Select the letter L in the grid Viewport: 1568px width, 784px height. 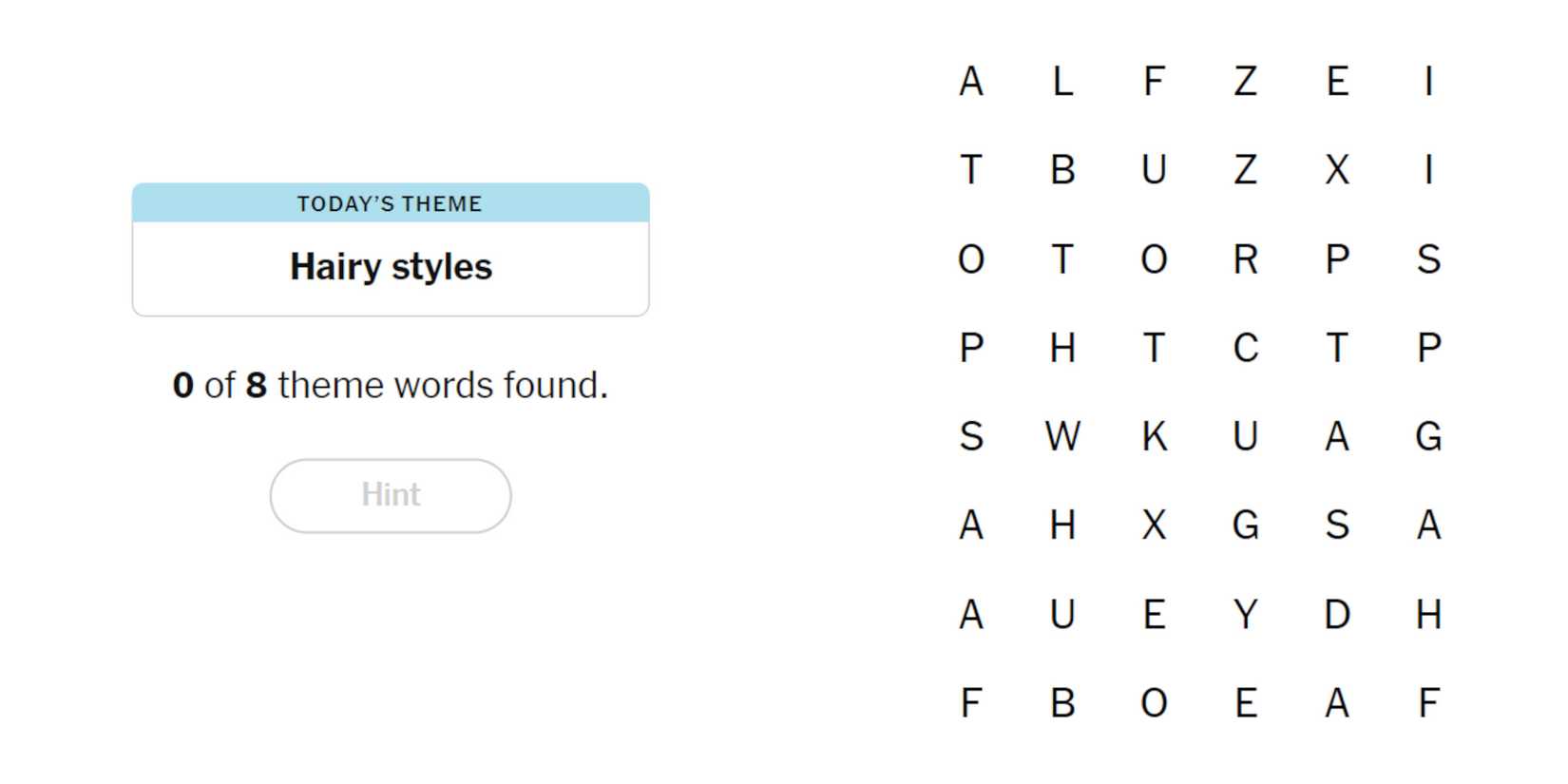[x=1062, y=82]
